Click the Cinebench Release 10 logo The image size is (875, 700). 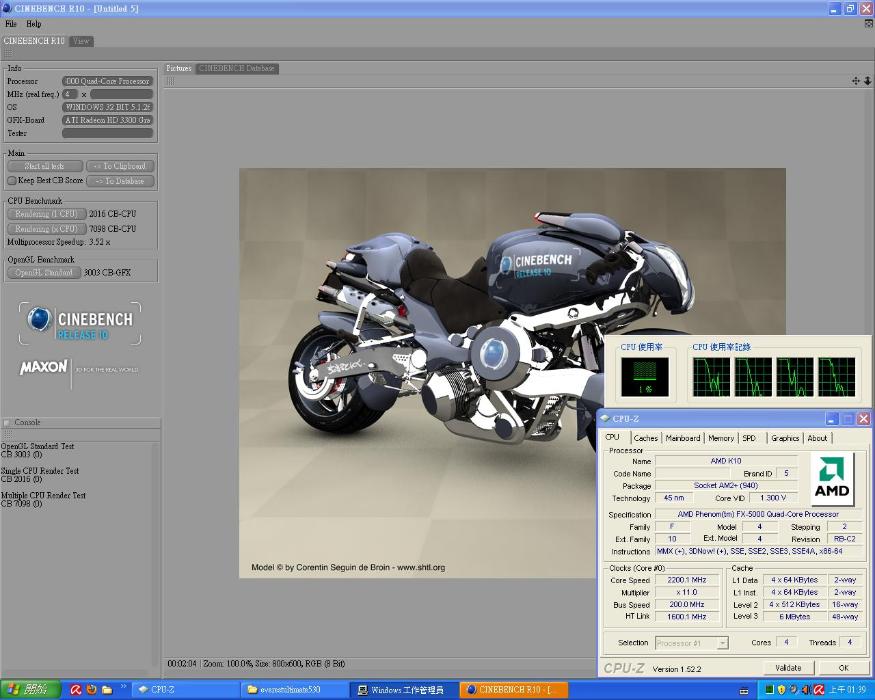pyautogui.click(x=80, y=324)
